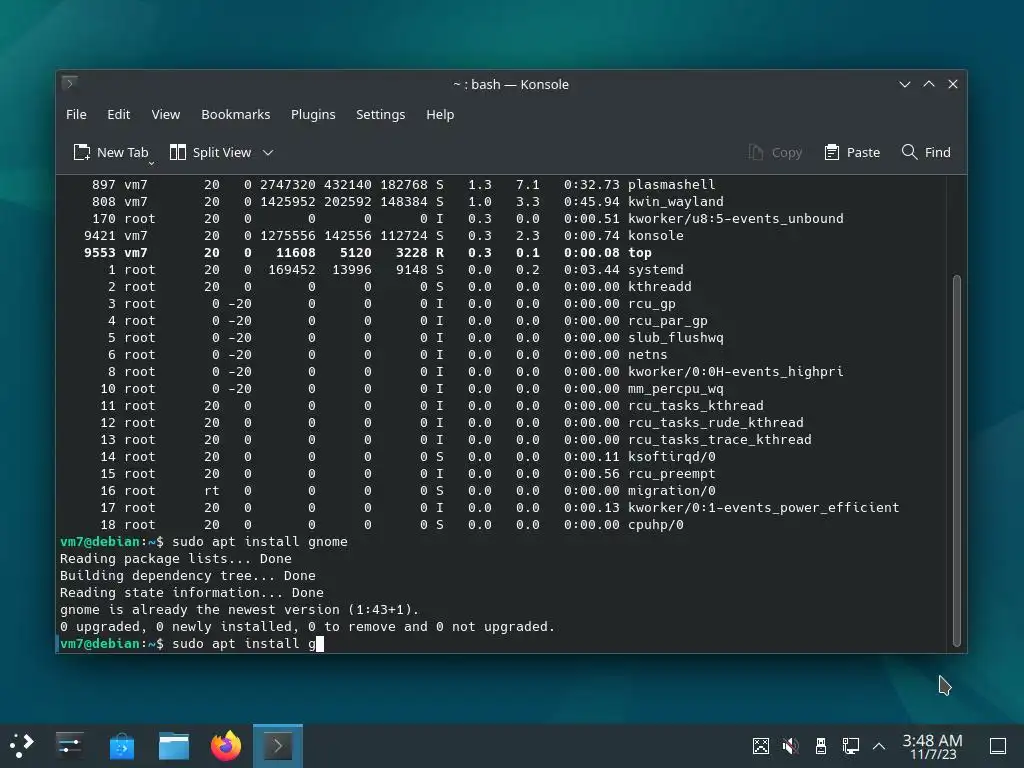Click the kwin_wayland process name
This screenshot has width=1024, height=768.
[675, 202]
